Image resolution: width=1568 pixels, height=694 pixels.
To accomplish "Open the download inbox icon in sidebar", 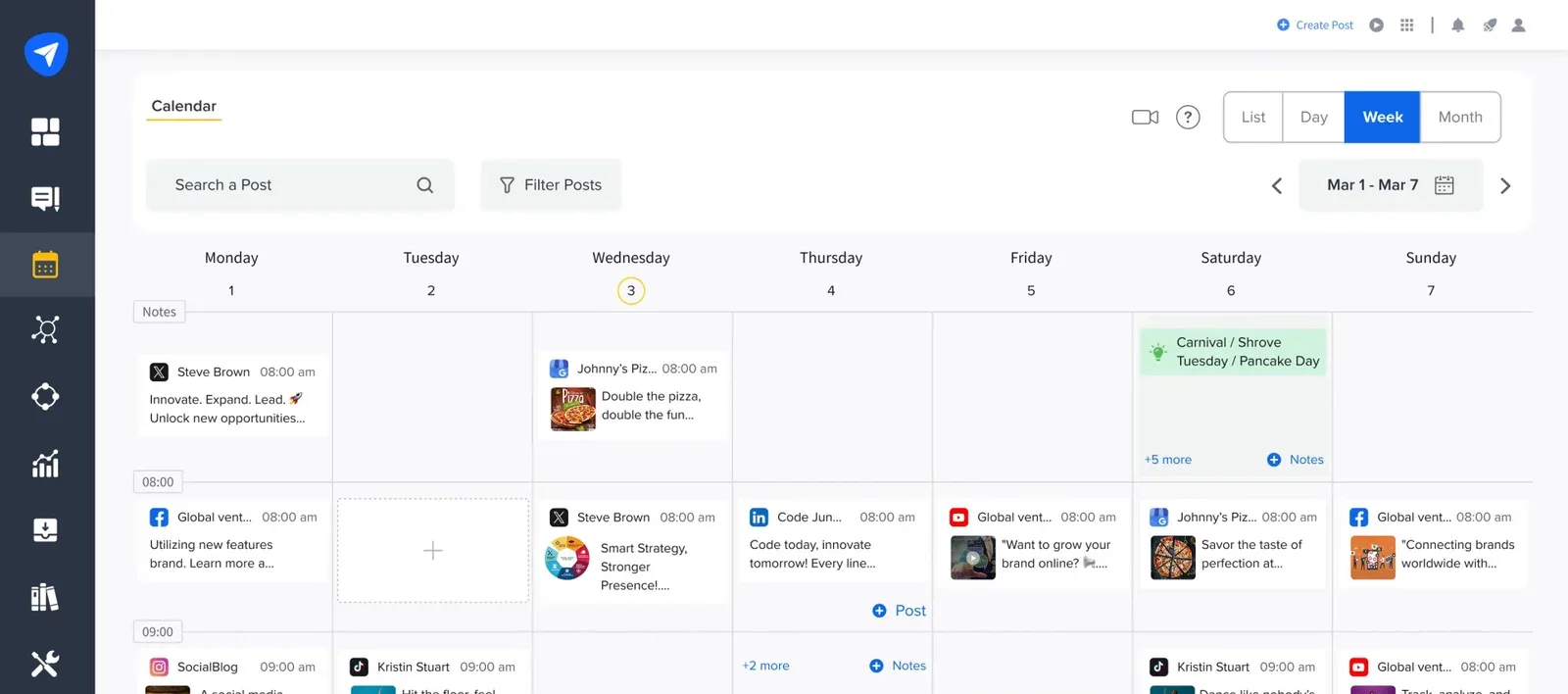I will tap(45, 530).
